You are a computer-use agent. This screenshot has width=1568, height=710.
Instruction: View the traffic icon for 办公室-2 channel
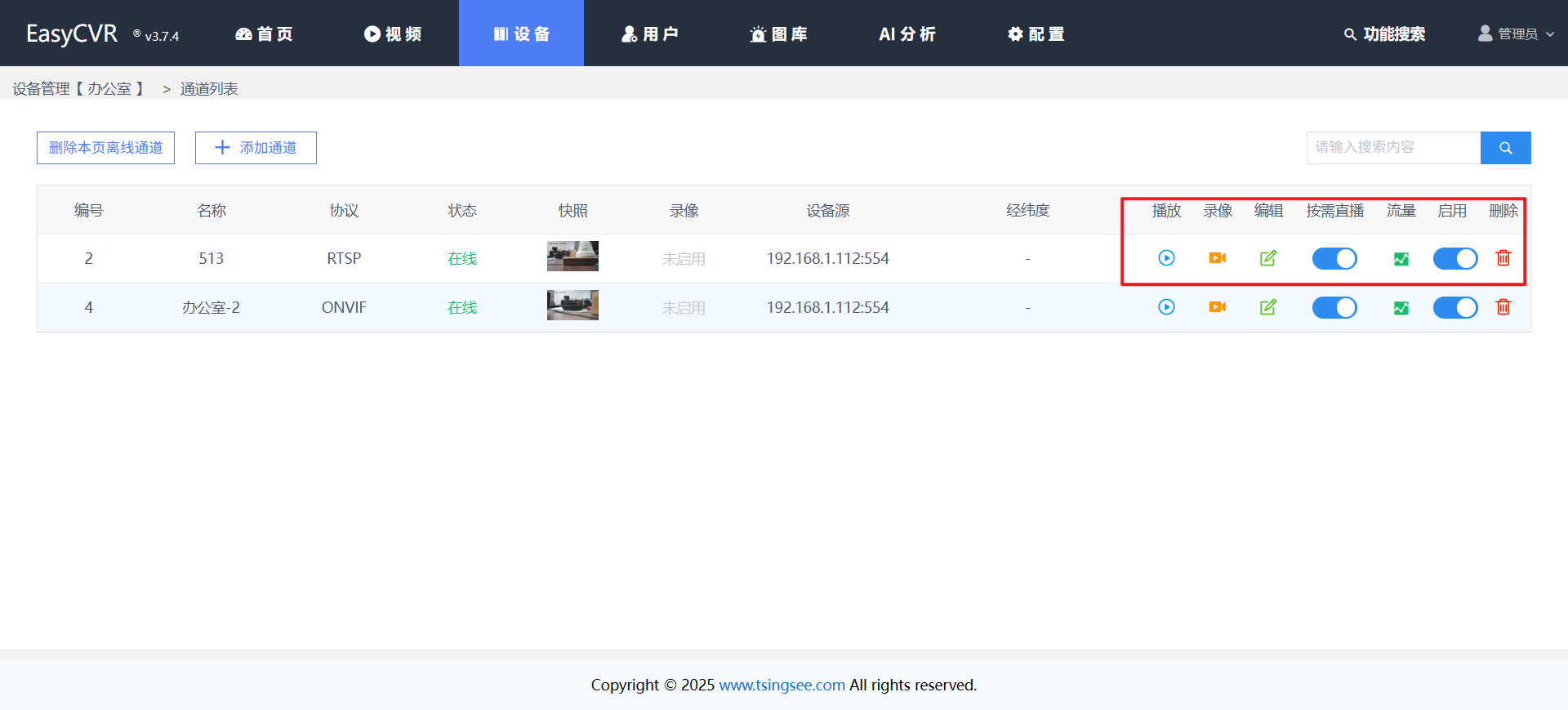1401,308
